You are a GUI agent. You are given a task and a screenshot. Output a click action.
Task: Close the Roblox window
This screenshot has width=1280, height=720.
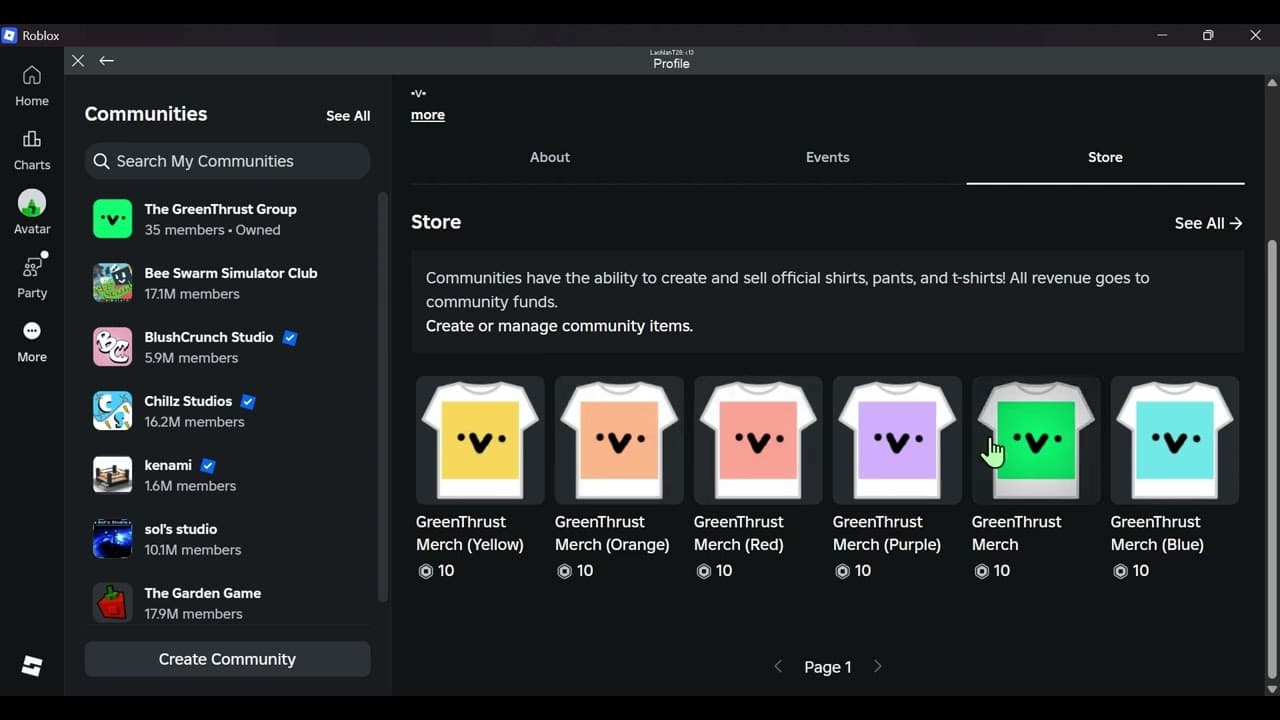coord(1255,35)
